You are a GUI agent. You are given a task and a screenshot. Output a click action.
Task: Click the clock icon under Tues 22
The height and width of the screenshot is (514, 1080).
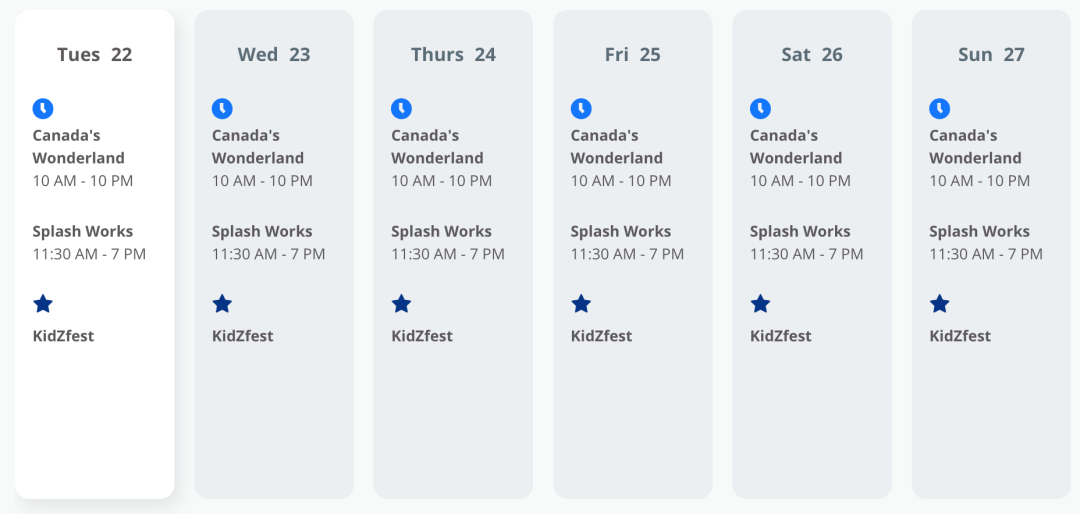pyautogui.click(x=43, y=109)
